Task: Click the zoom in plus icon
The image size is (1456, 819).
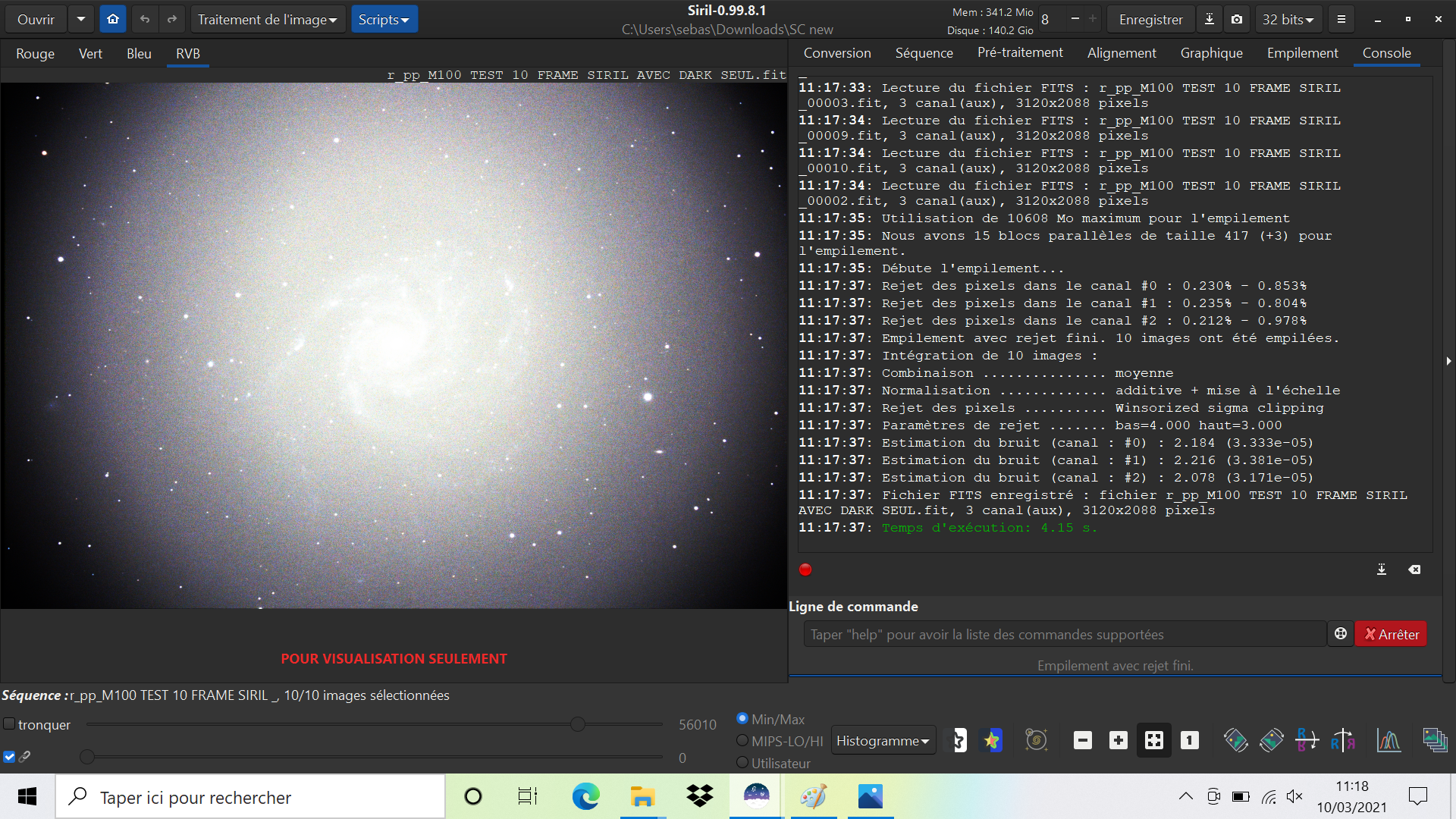Action: point(1118,740)
